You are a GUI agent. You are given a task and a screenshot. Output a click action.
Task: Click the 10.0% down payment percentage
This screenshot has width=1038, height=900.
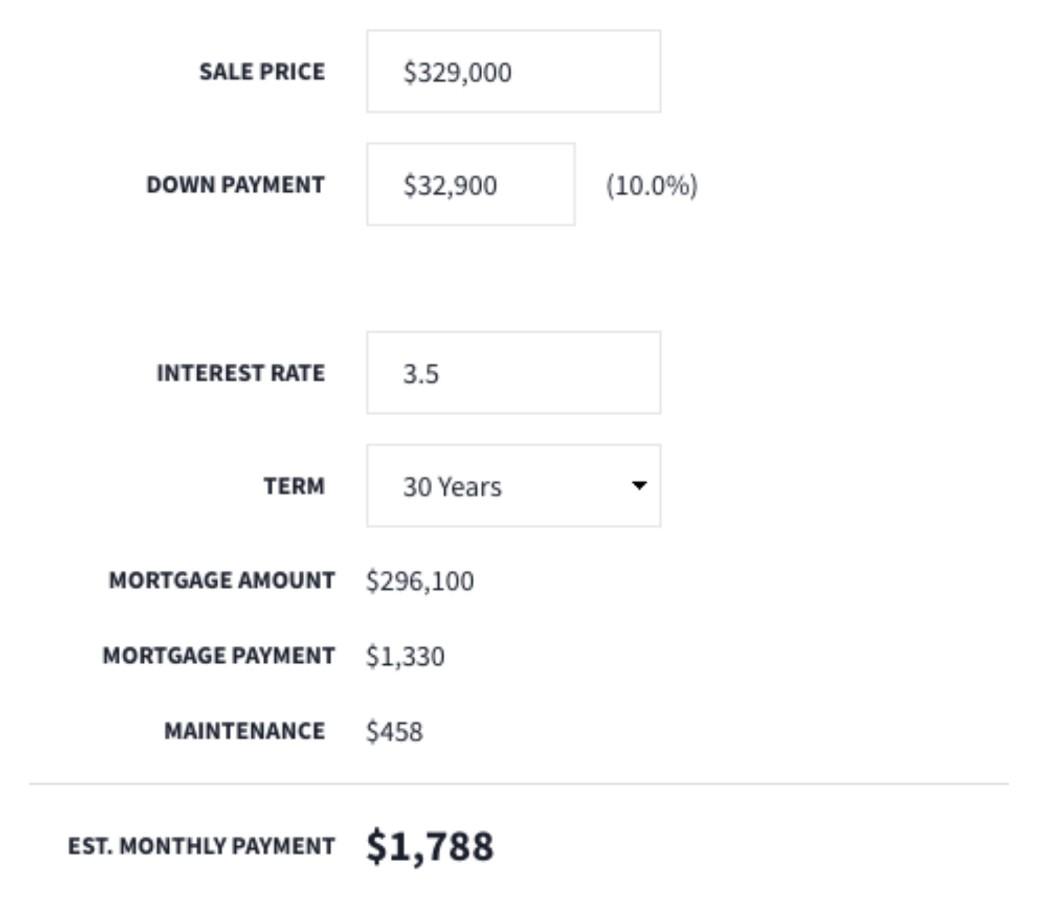[x=651, y=186]
